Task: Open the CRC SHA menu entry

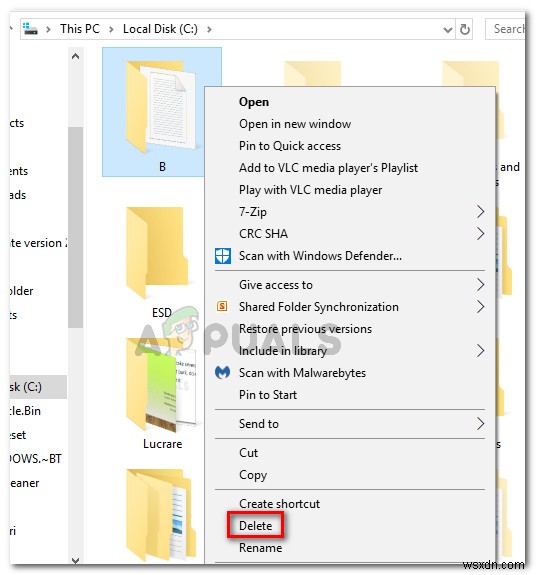Action: (263, 234)
